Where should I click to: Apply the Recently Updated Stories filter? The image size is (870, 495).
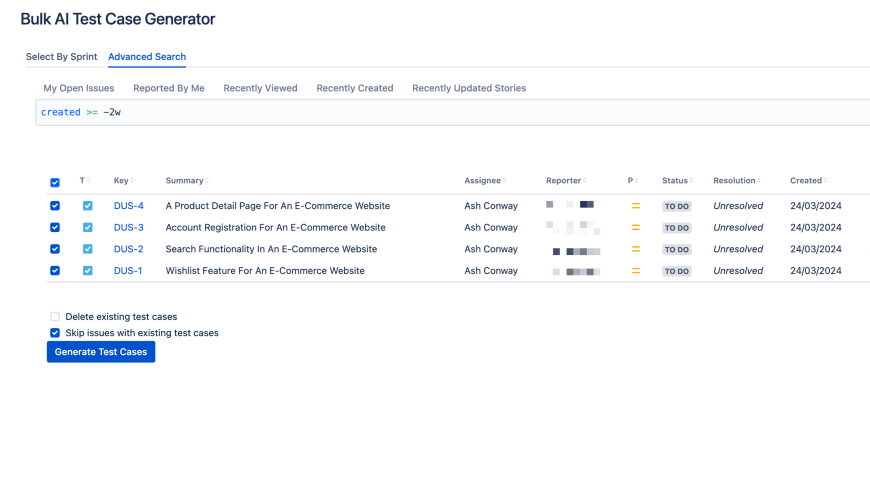[469, 88]
